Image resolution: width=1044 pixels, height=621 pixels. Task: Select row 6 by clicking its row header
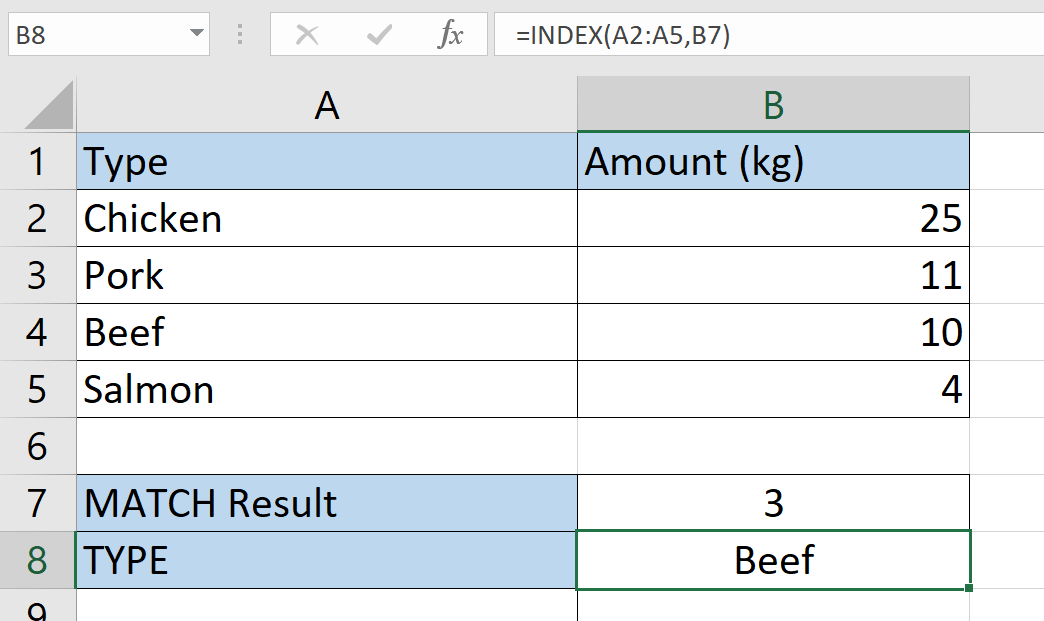[x=38, y=446]
